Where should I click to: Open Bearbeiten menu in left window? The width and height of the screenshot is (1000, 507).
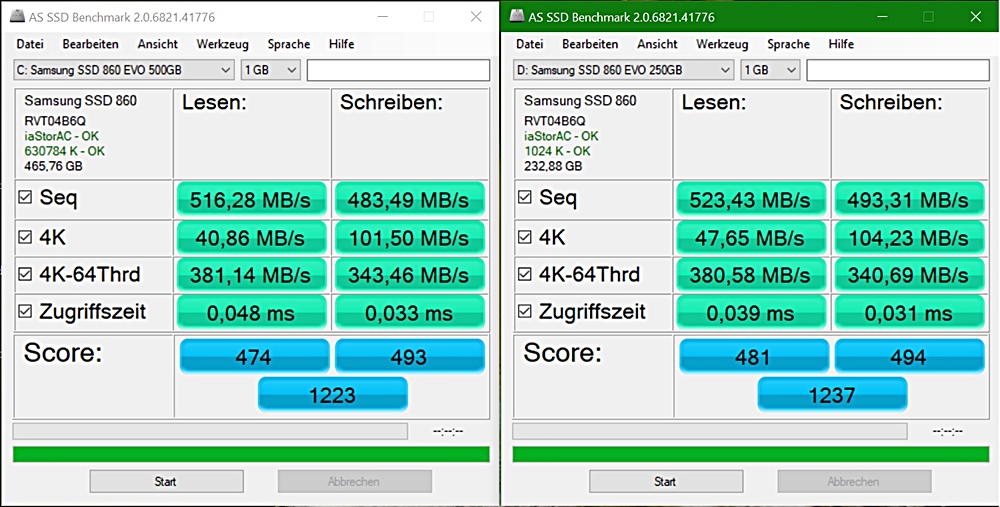coord(91,44)
